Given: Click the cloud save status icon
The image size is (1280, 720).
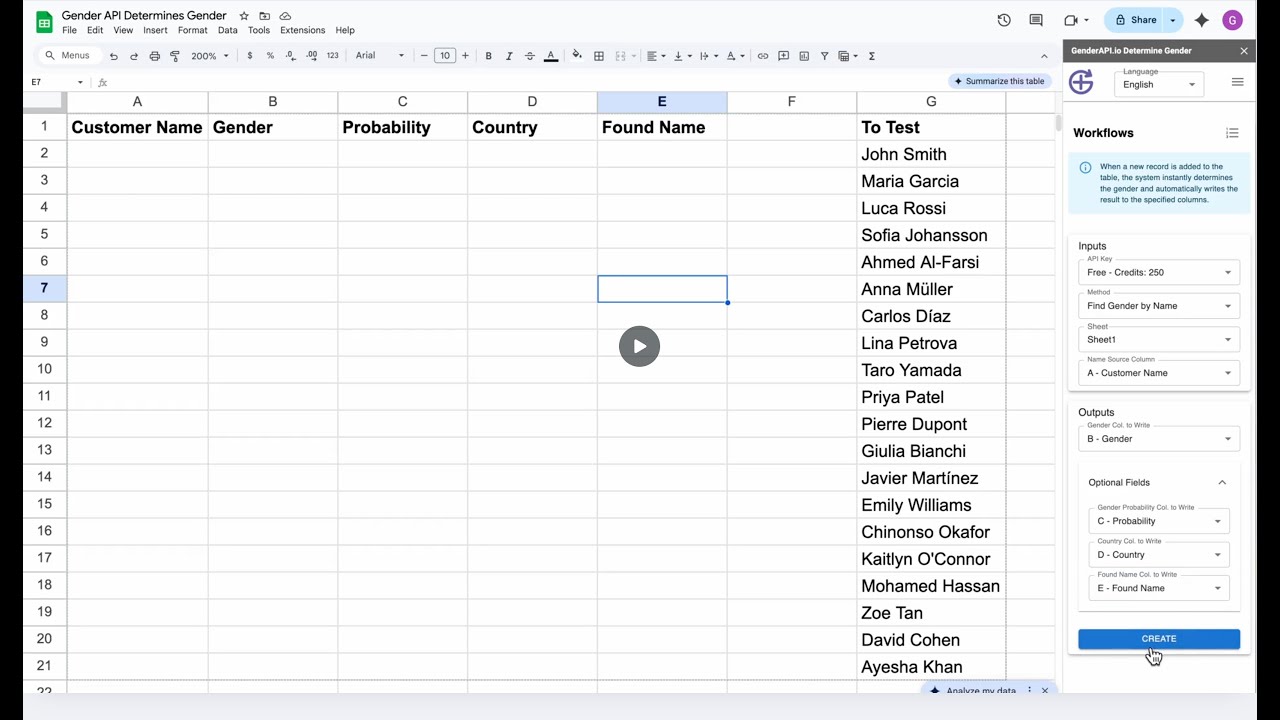Looking at the screenshot, I should tap(285, 16).
